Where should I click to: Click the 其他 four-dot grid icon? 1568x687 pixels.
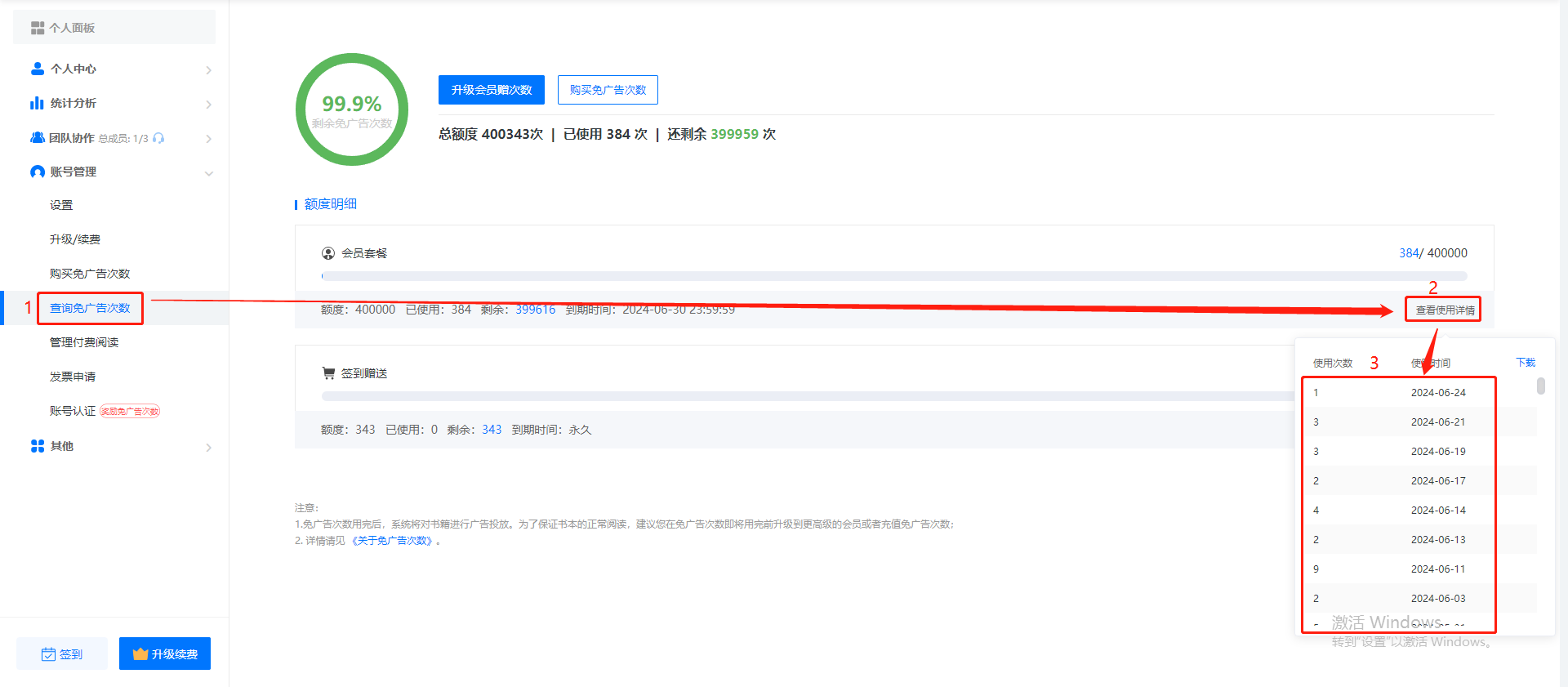click(x=38, y=446)
